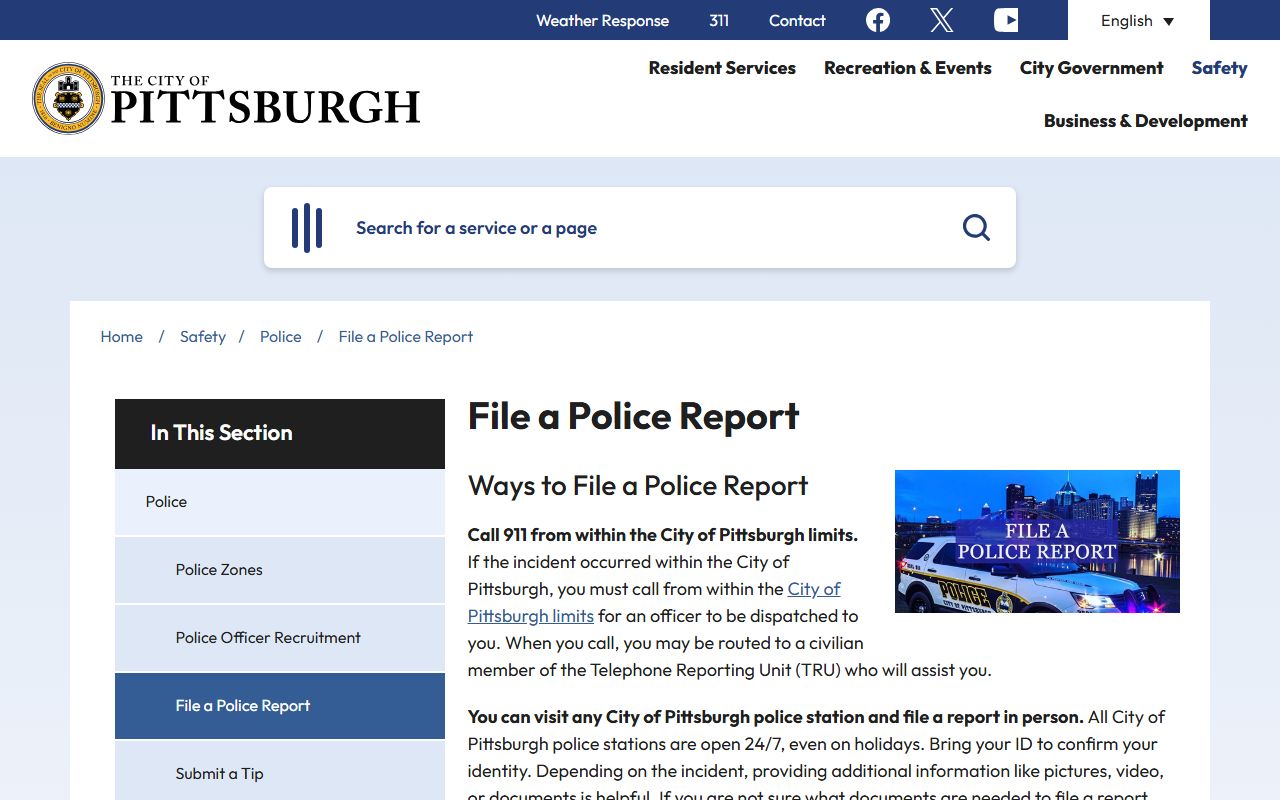Click the 'Ways to File a Police Report' subheading

[638, 486]
